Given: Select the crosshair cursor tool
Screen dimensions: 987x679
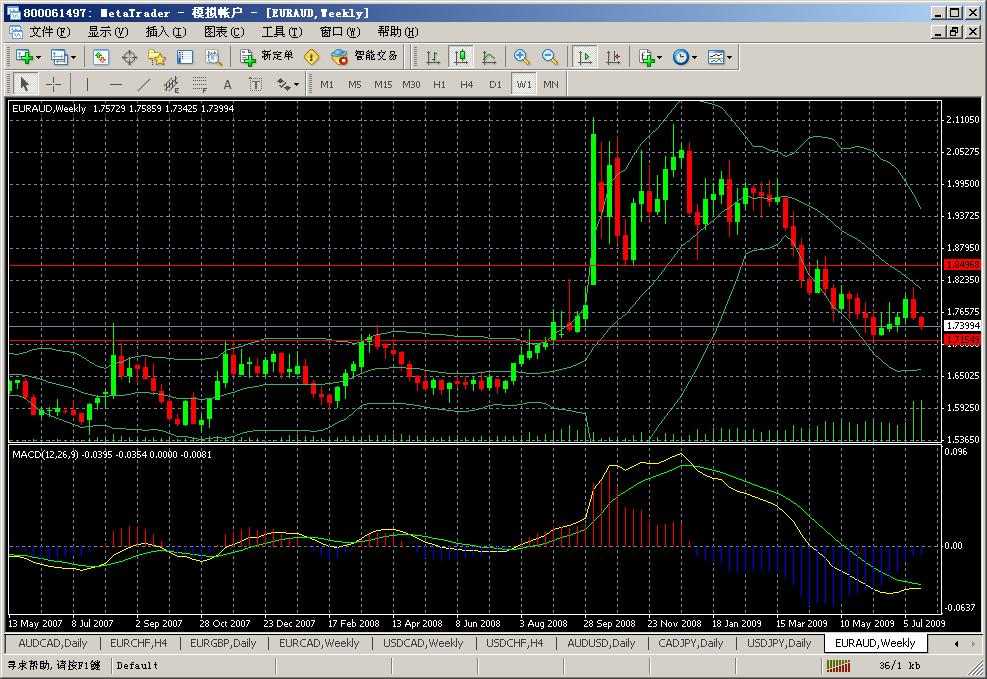Looking at the screenshot, I should (x=53, y=84).
